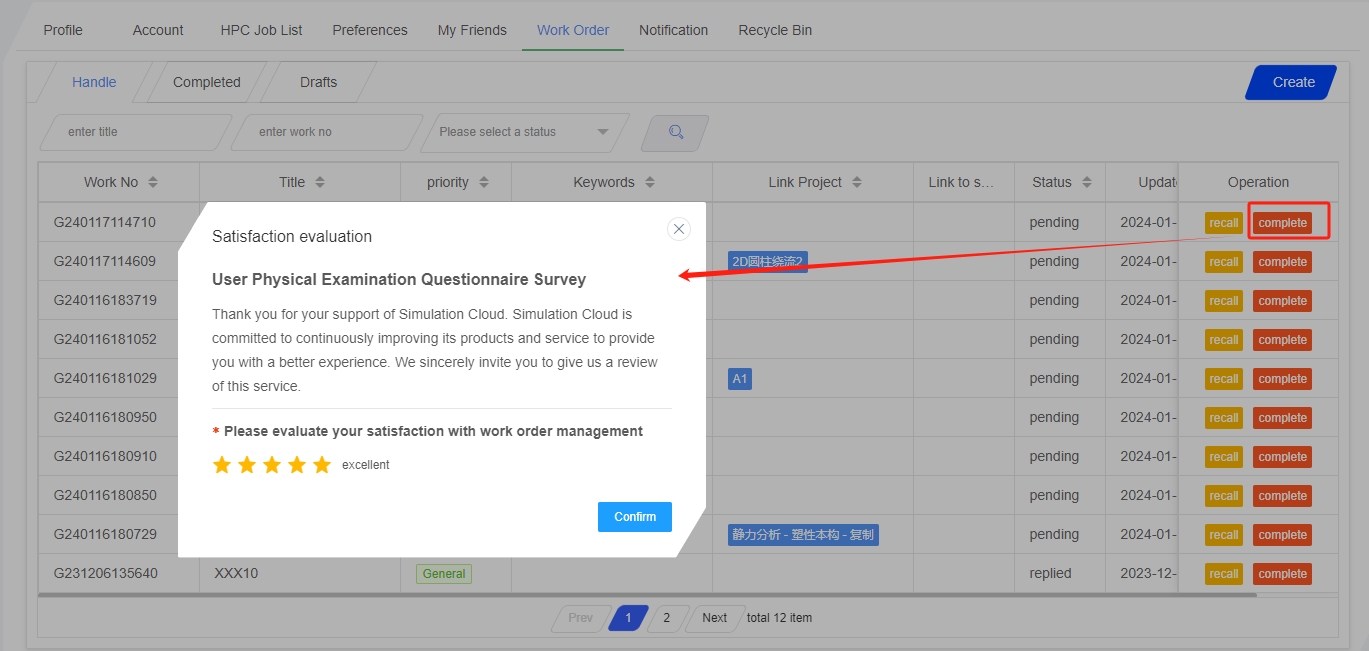Click the Create work order button
Viewport: 1369px width, 651px height.
pyautogui.click(x=1292, y=82)
